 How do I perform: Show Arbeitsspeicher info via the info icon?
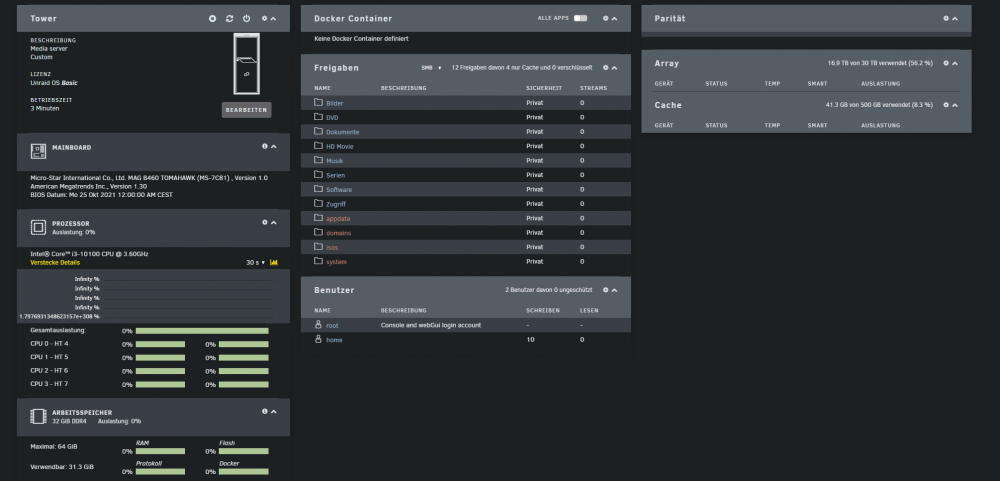[x=265, y=411]
